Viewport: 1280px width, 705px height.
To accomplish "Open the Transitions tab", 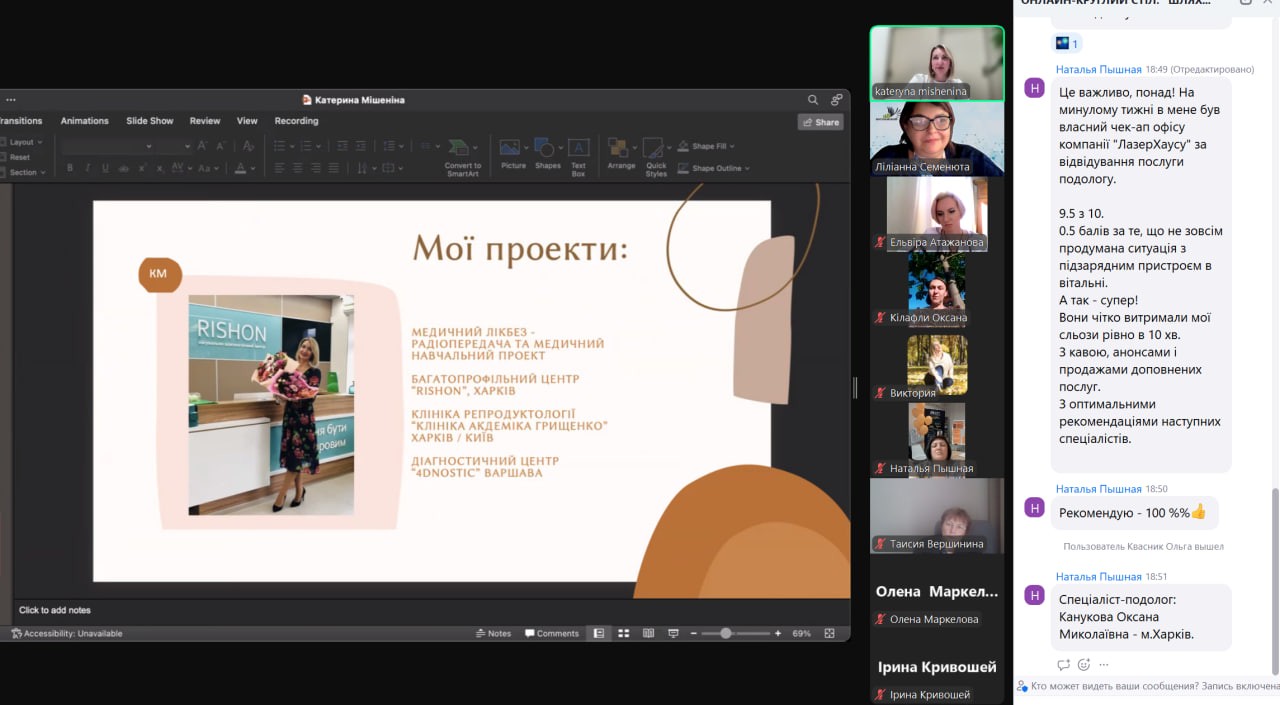I will point(21,121).
